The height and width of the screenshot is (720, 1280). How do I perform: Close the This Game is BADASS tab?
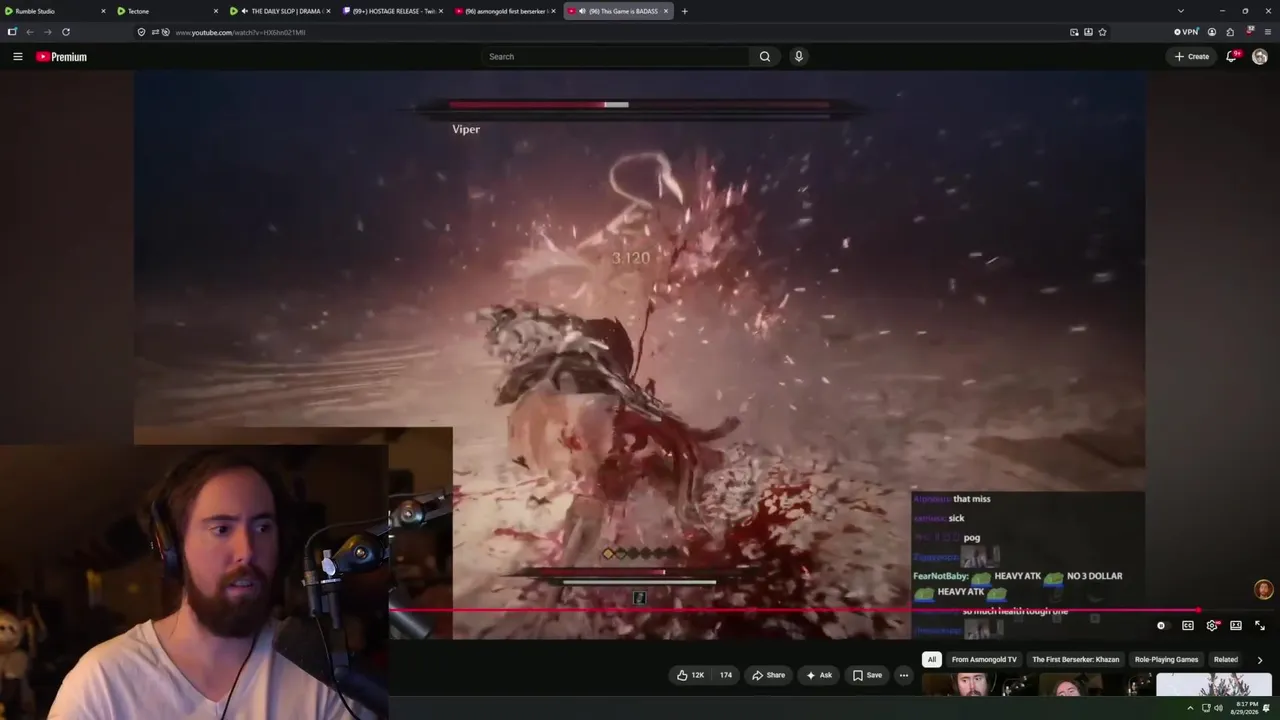pyautogui.click(x=665, y=11)
